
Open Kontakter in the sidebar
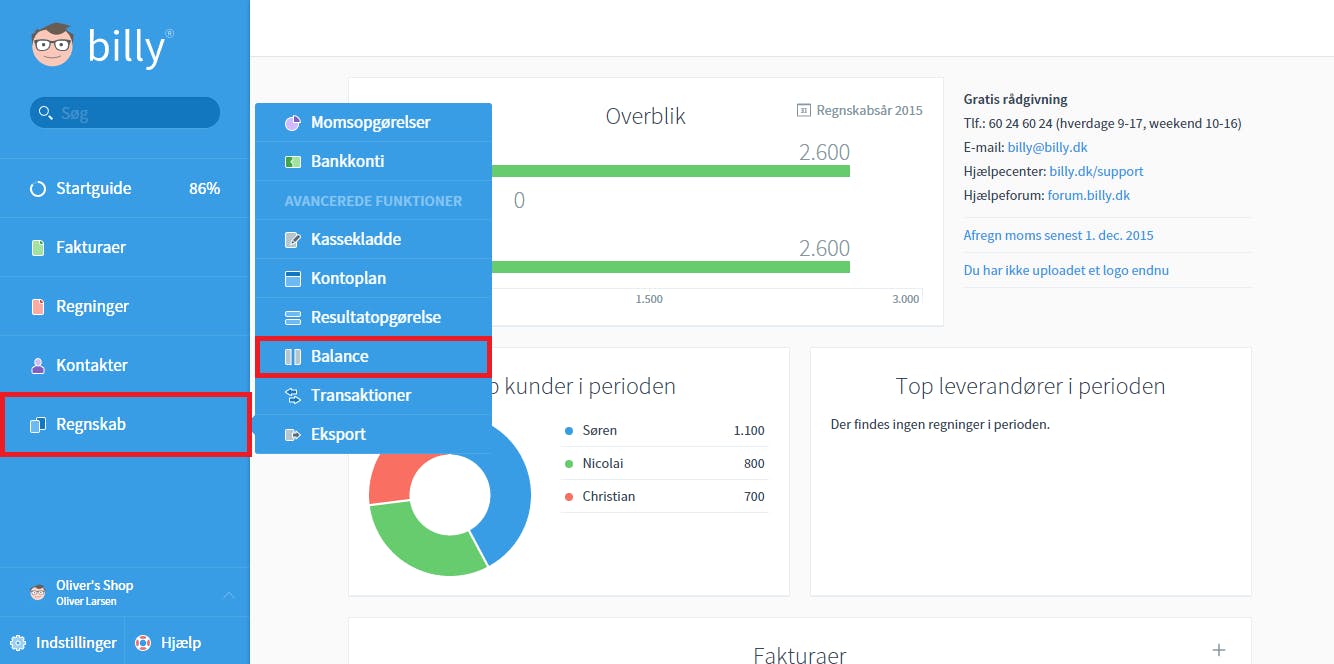tap(125, 366)
